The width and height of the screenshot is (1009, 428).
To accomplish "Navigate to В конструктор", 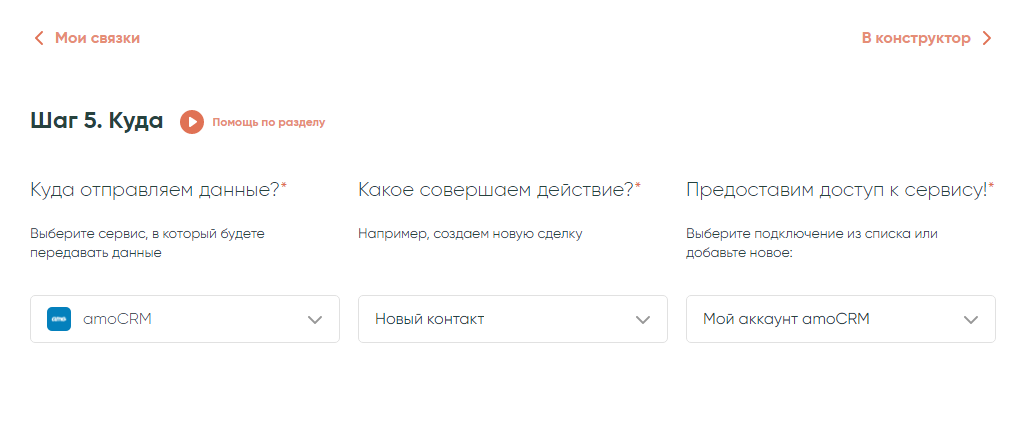I will pyautogui.click(x=915, y=38).
